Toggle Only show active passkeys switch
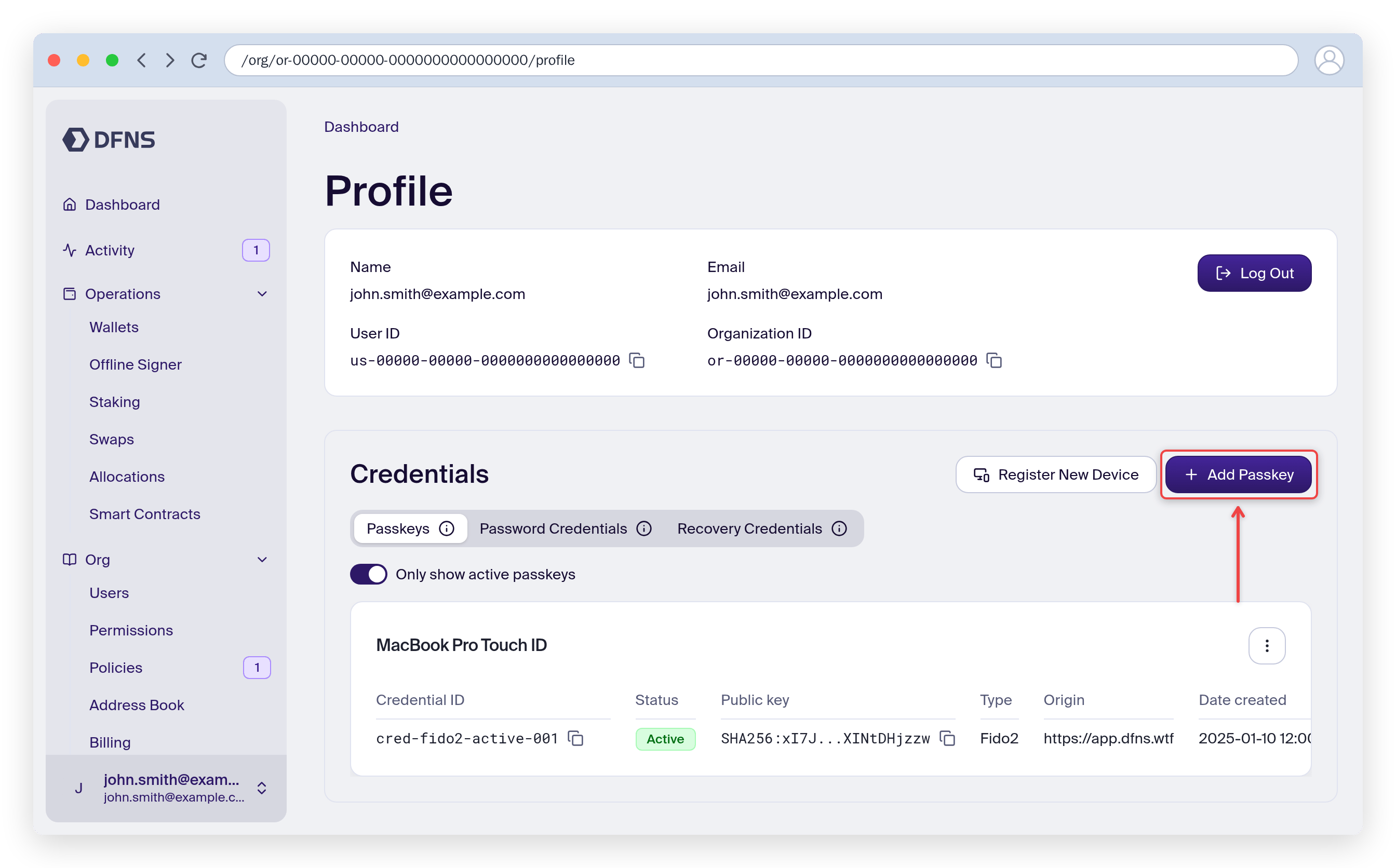This screenshot has width=1396, height=868. 369,574
